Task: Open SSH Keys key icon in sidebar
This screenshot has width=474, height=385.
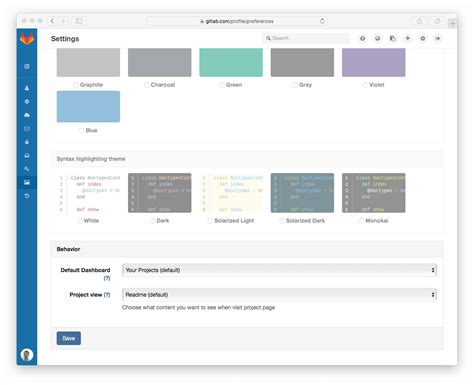Action: click(x=27, y=169)
